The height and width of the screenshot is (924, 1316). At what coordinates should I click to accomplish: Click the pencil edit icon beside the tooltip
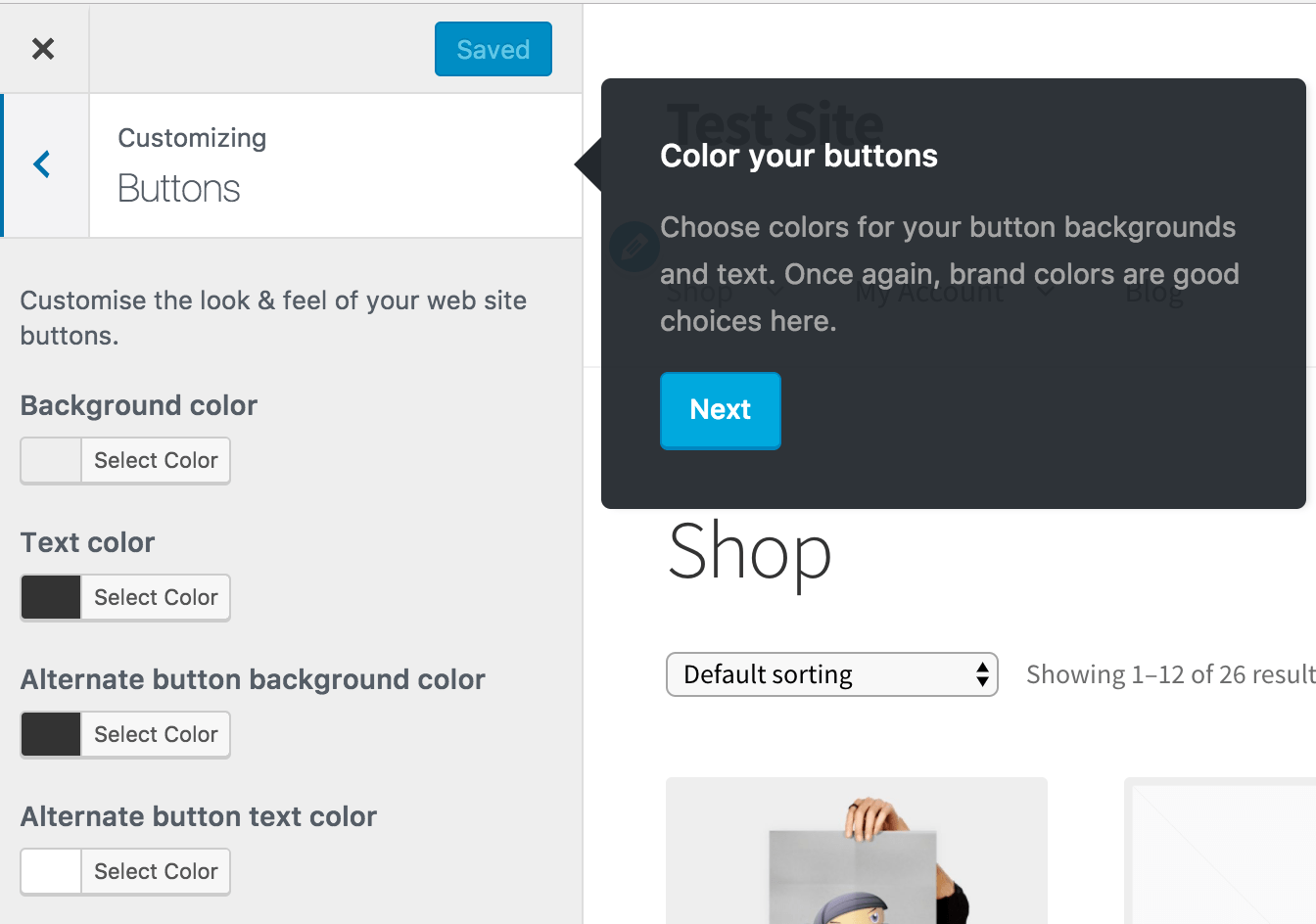tap(634, 247)
